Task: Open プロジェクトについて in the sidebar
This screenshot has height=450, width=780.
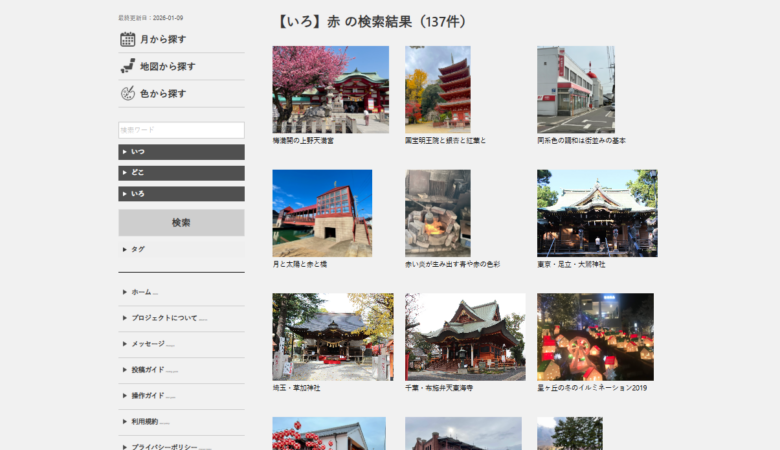Action: [168, 318]
